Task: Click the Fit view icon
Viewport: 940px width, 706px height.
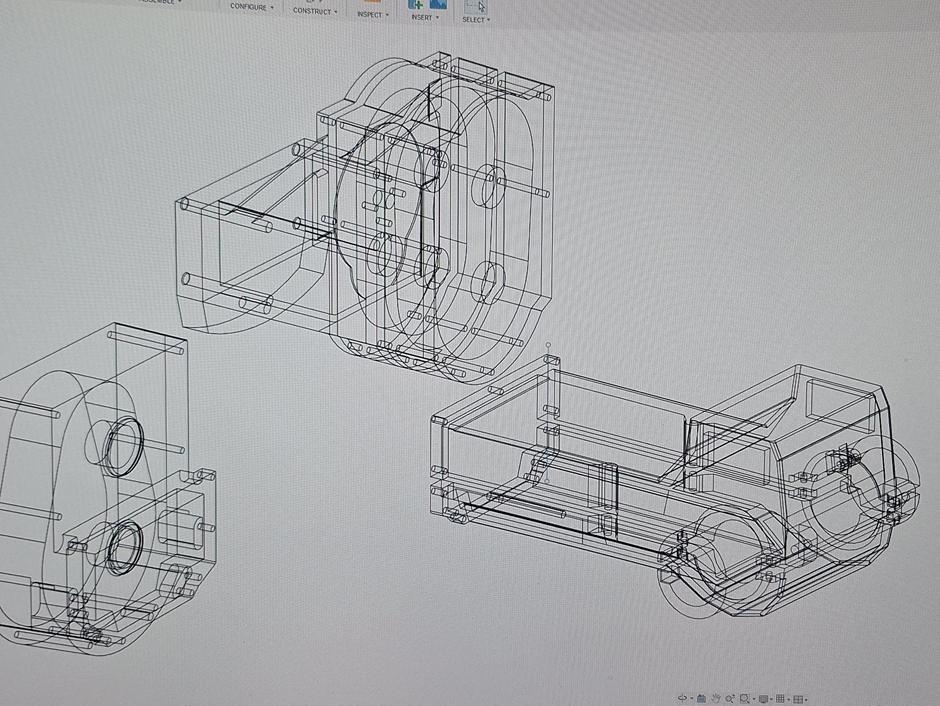Action: 744,698
